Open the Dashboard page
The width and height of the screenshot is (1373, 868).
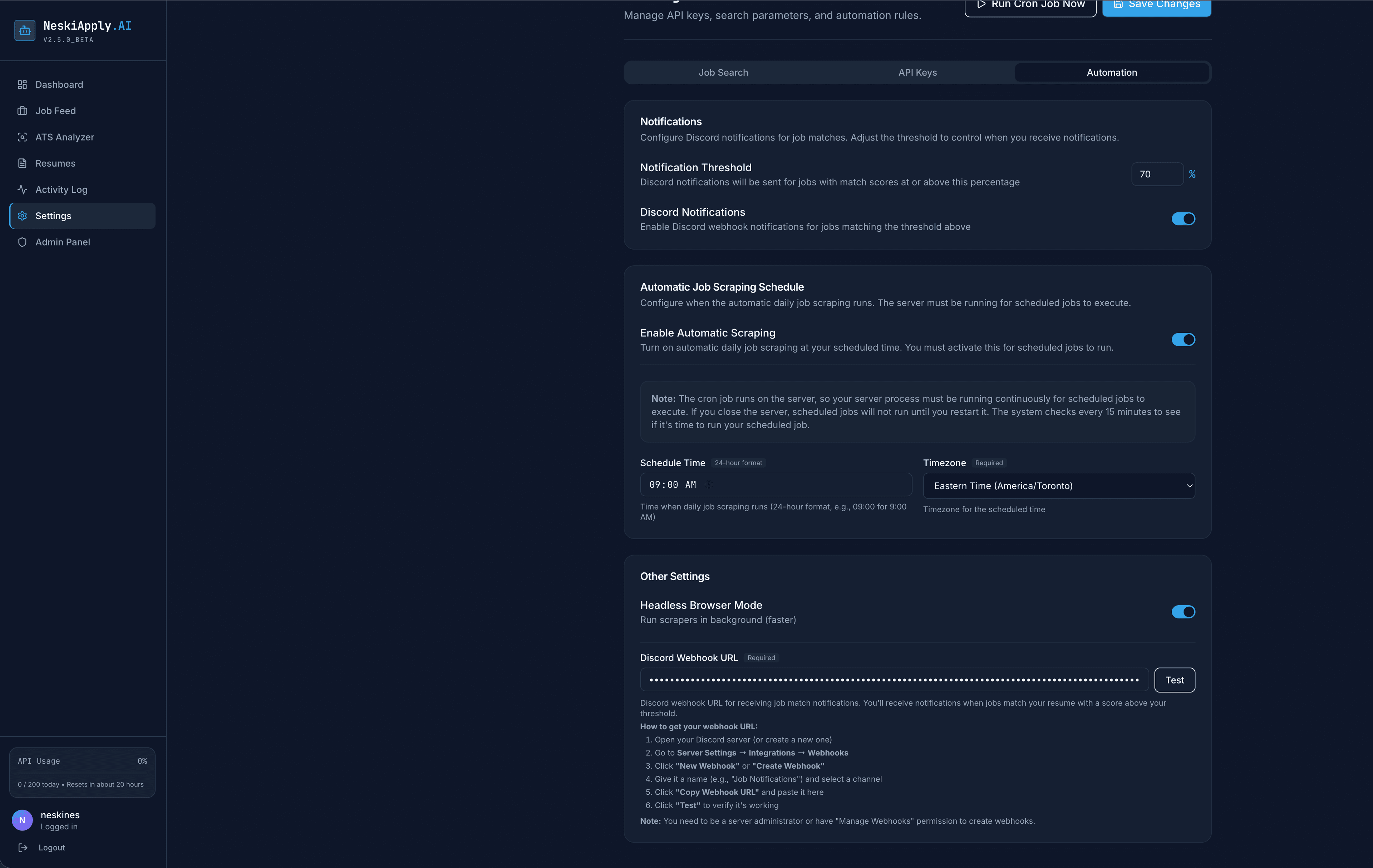pyautogui.click(x=59, y=84)
